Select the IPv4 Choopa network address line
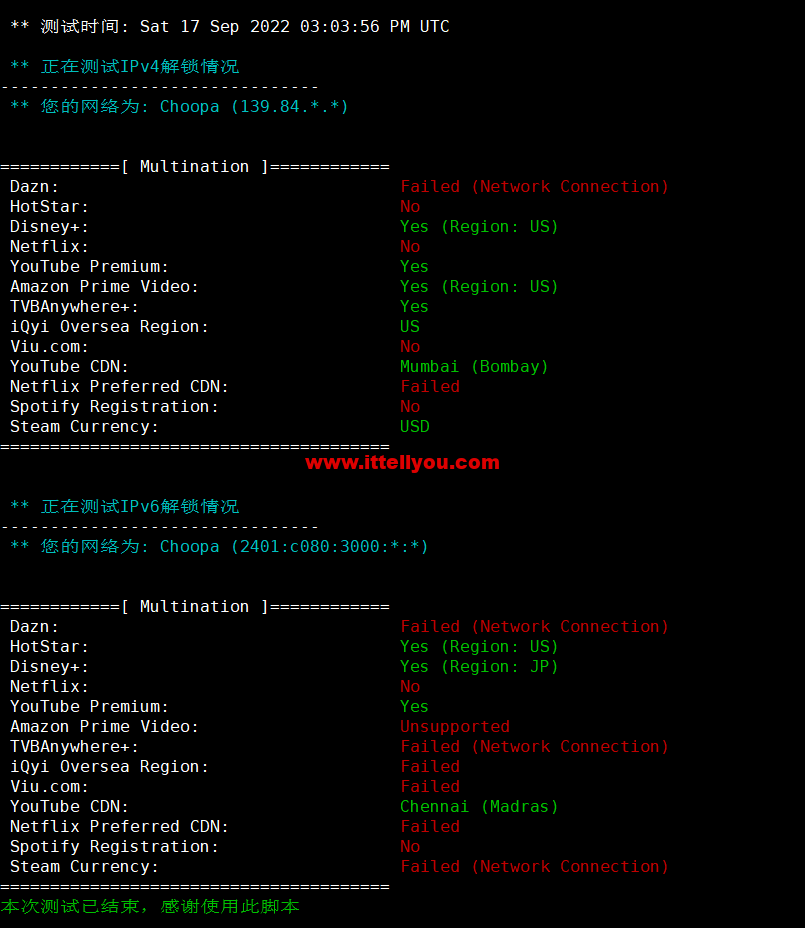 (x=179, y=107)
